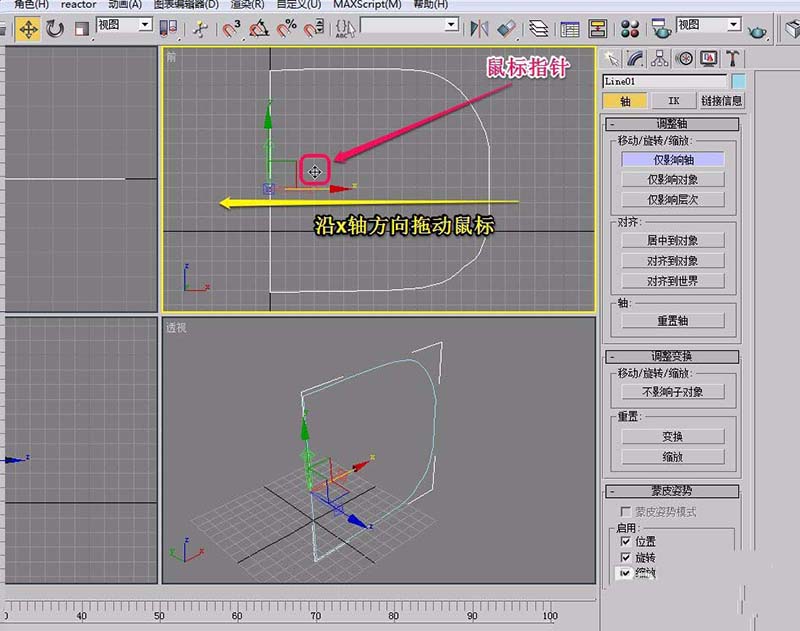Open the Curve Editor icon

(x=569, y=29)
